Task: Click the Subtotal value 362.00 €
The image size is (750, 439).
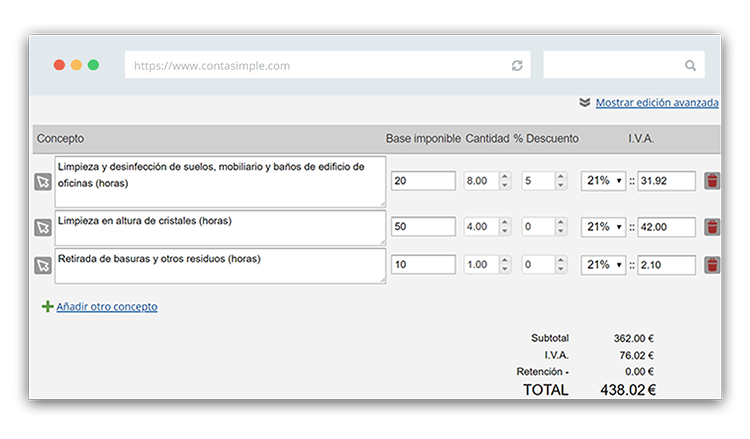Action: [634, 338]
